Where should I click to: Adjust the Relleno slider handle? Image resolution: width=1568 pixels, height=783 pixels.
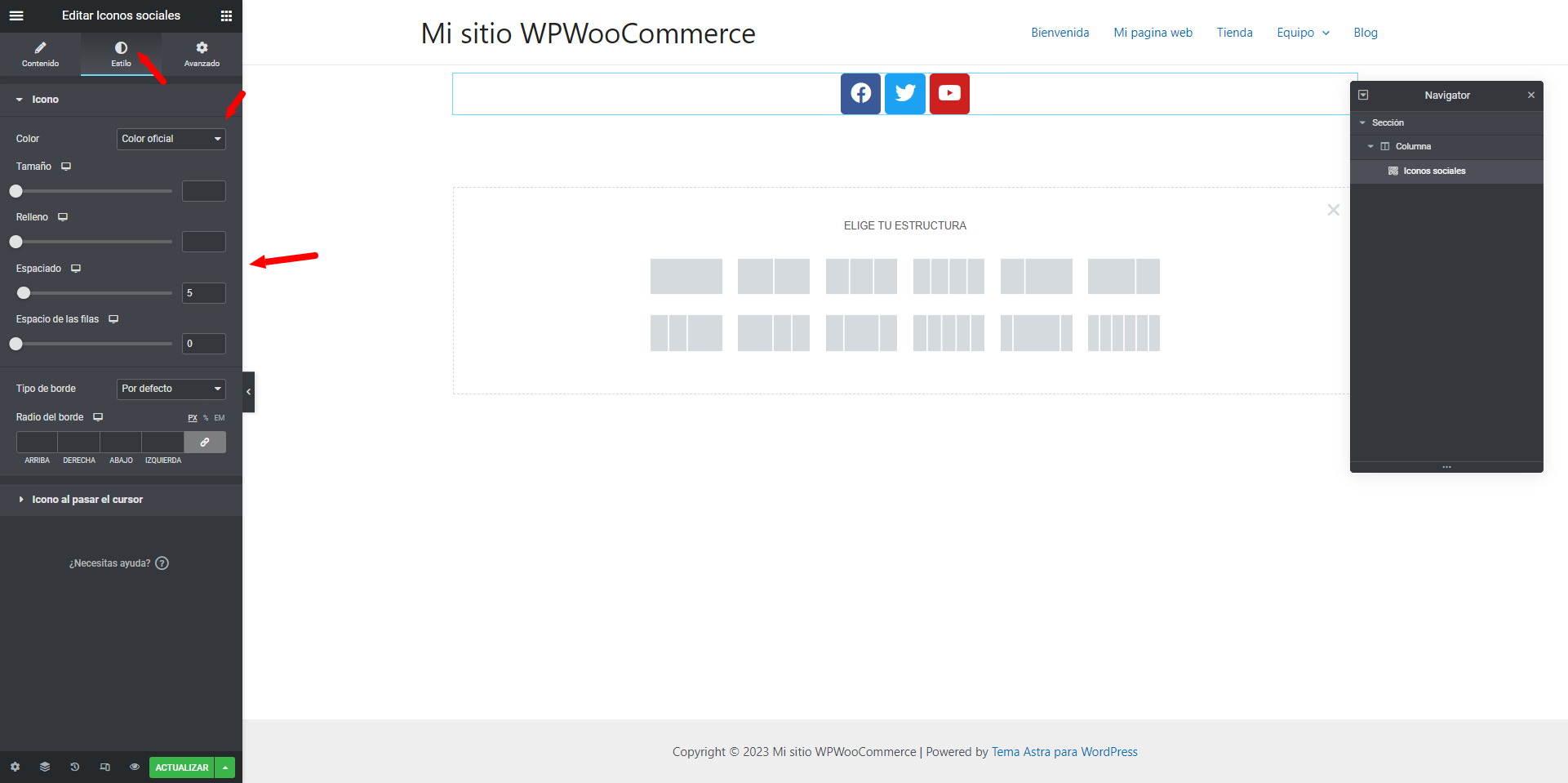click(16, 242)
